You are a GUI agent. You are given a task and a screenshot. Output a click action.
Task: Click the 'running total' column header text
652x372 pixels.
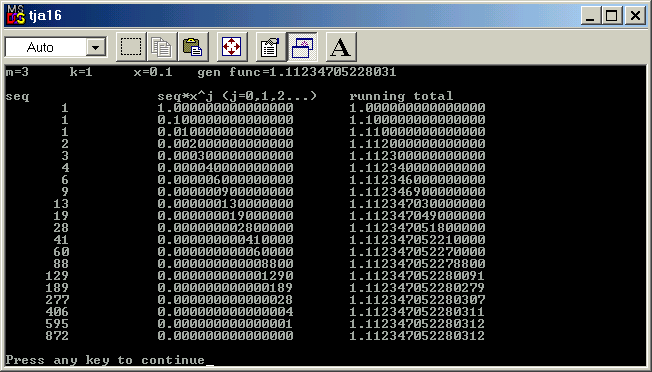[x=401, y=96]
